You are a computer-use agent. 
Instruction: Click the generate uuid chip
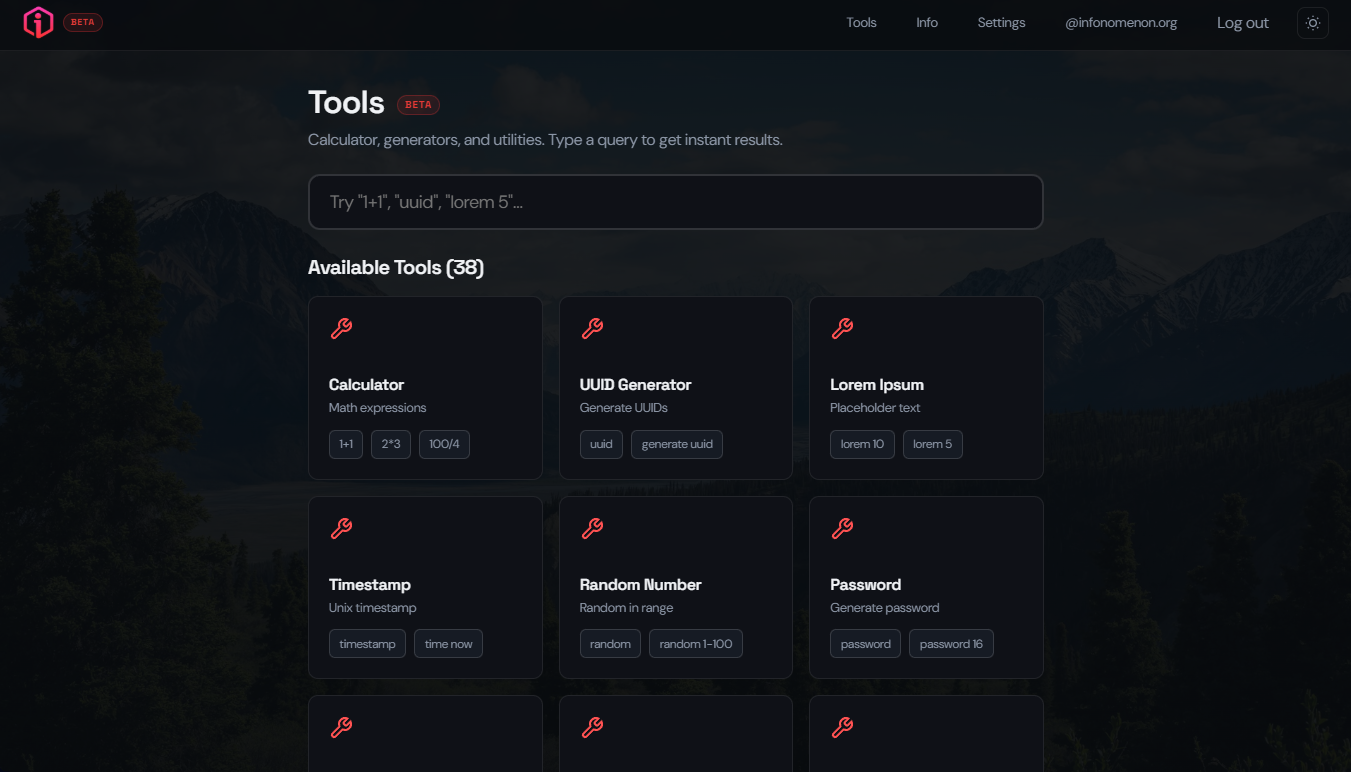tap(677, 444)
